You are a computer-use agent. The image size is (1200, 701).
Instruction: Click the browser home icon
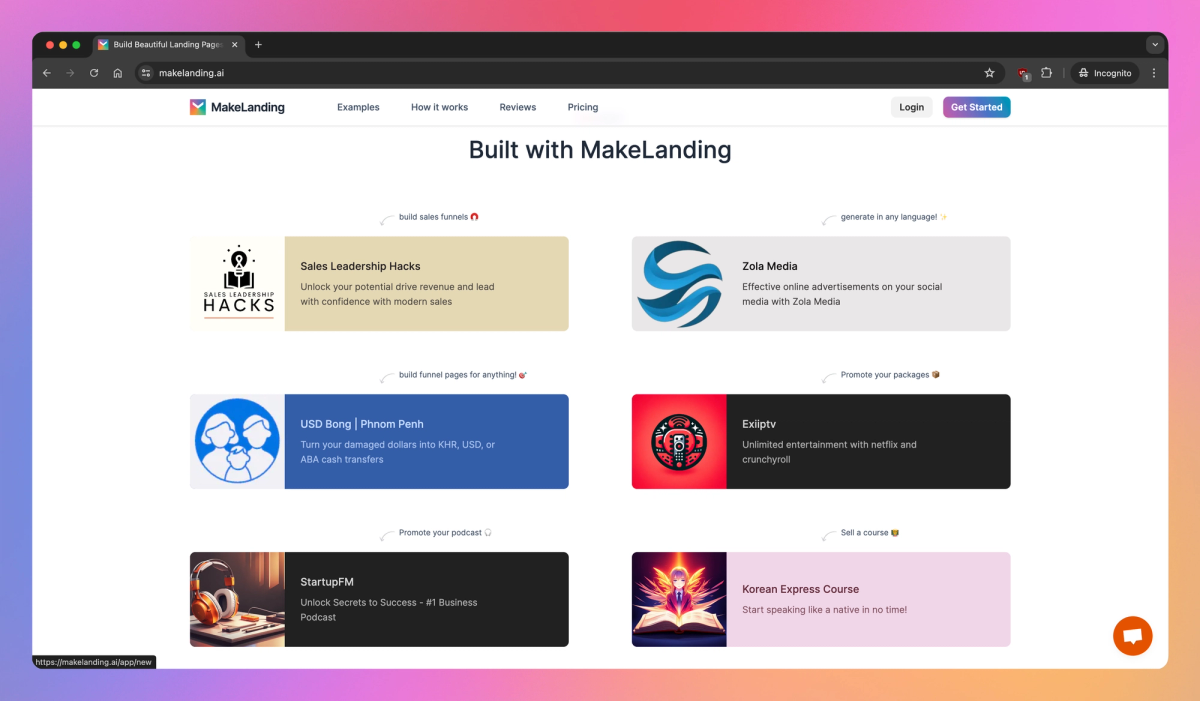[x=117, y=72]
